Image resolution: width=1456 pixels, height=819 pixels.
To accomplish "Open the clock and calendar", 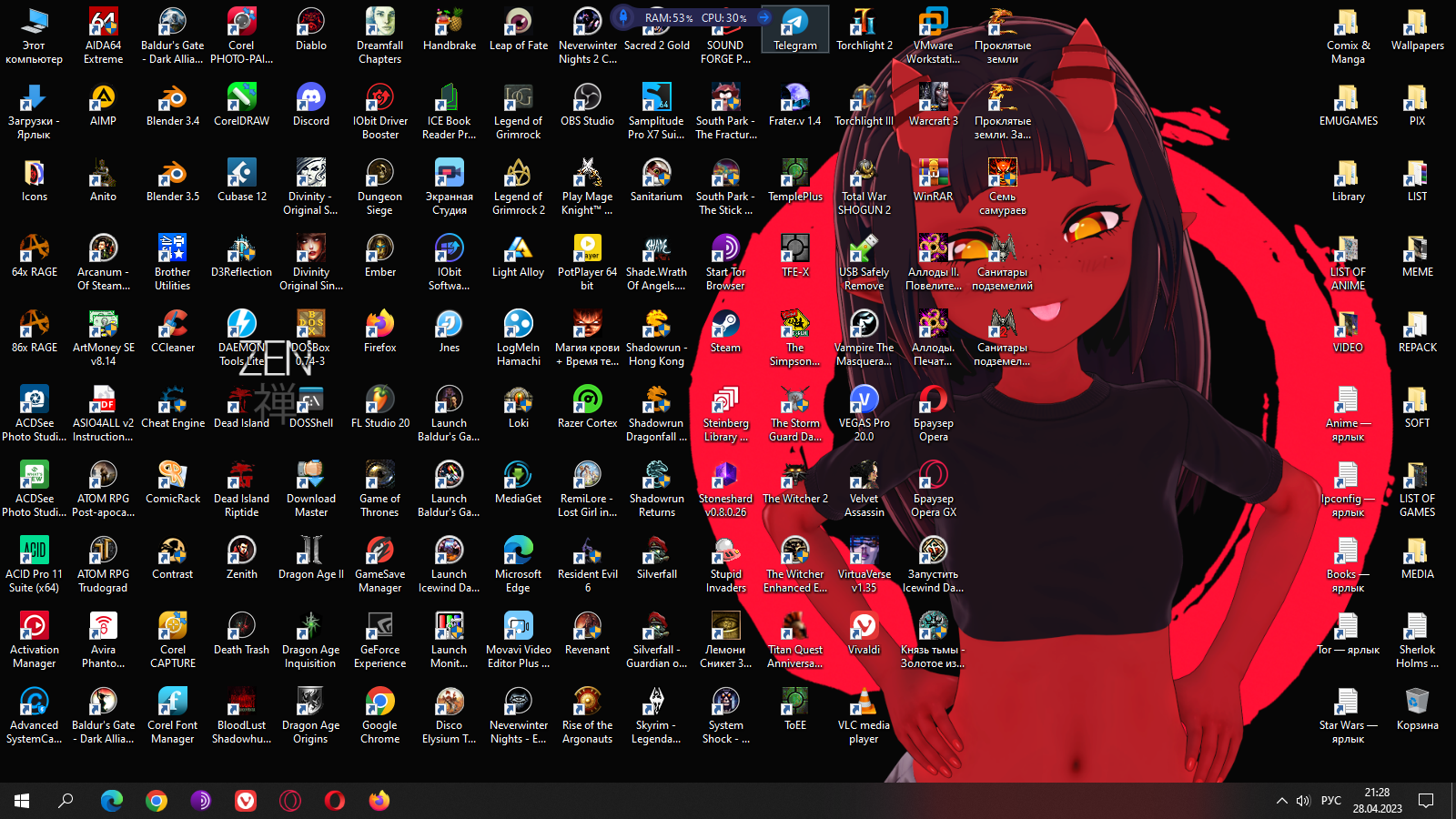I will coord(1377,801).
